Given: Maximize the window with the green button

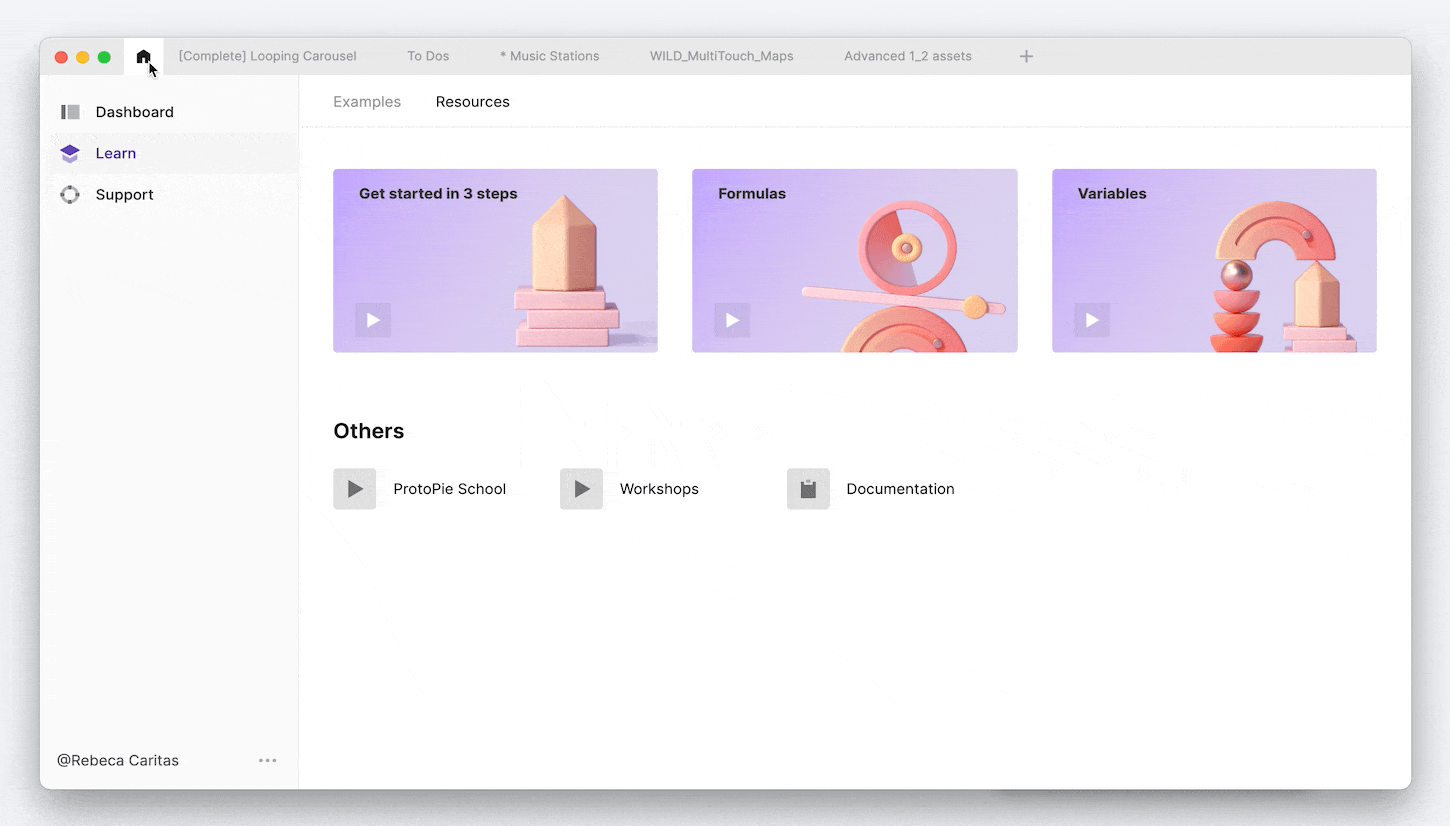Looking at the screenshot, I should click(104, 57).
